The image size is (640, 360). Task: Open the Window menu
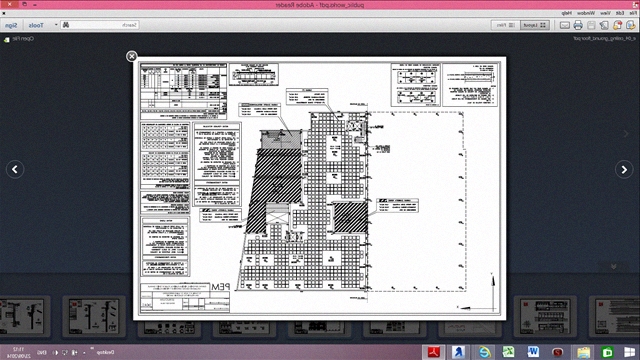[x=586, y=13]
